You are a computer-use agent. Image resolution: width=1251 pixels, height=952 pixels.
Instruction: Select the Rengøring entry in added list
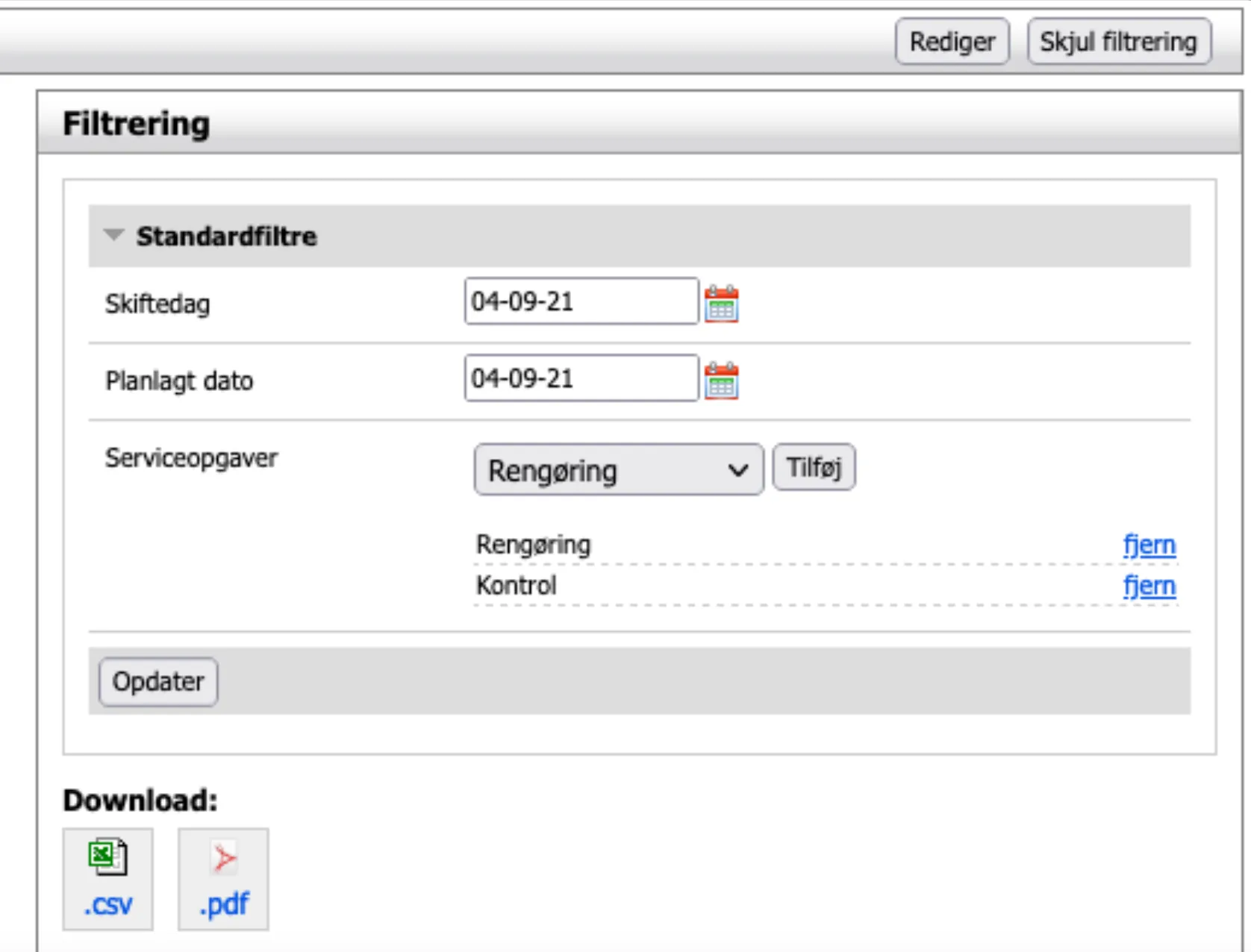(x=533, y=545)
